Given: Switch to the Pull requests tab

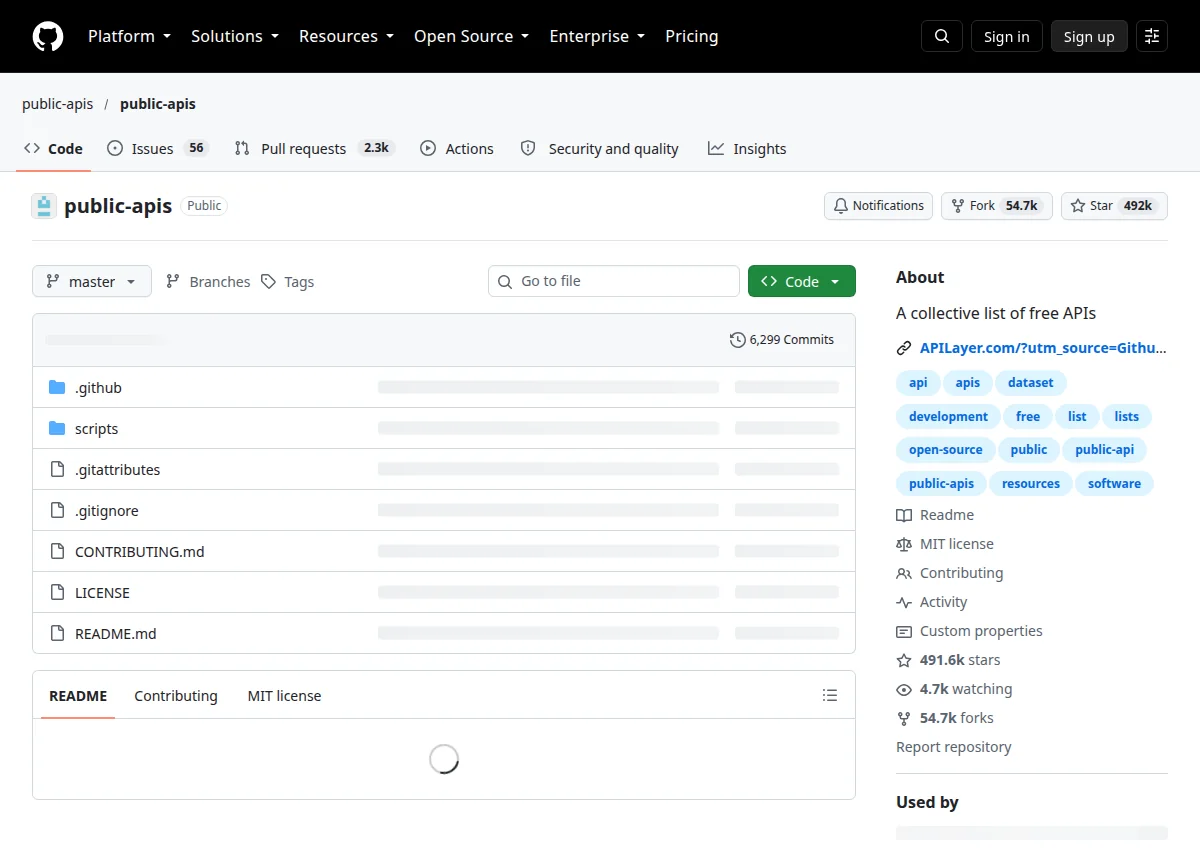Looking at the screenshot, I should point(314,148).
